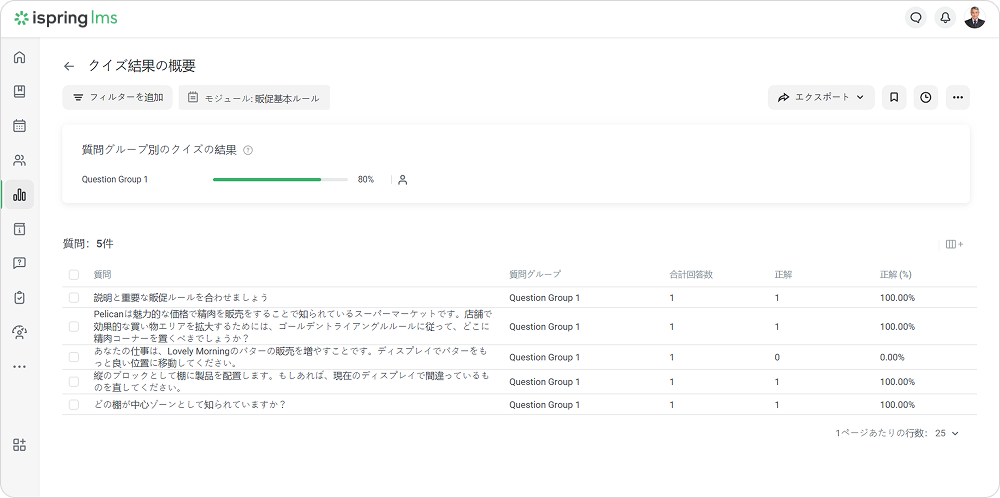Click the column settings icon above the table

pos(954,244)
